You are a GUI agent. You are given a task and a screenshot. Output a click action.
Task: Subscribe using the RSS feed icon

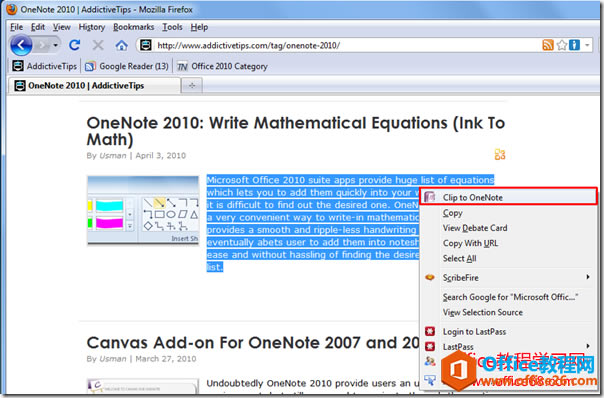548,45
